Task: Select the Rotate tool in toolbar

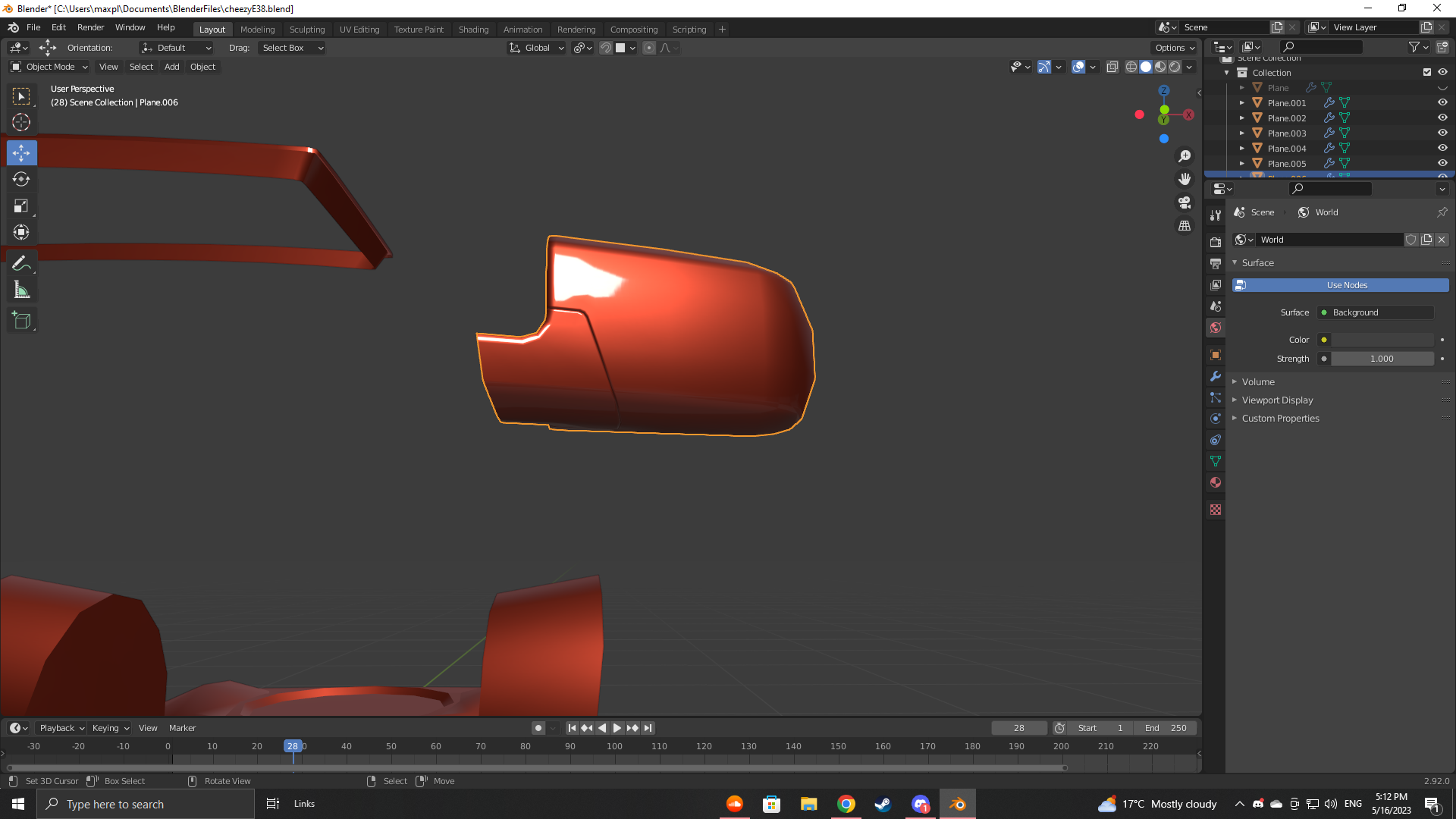Action: click(21, 180)
